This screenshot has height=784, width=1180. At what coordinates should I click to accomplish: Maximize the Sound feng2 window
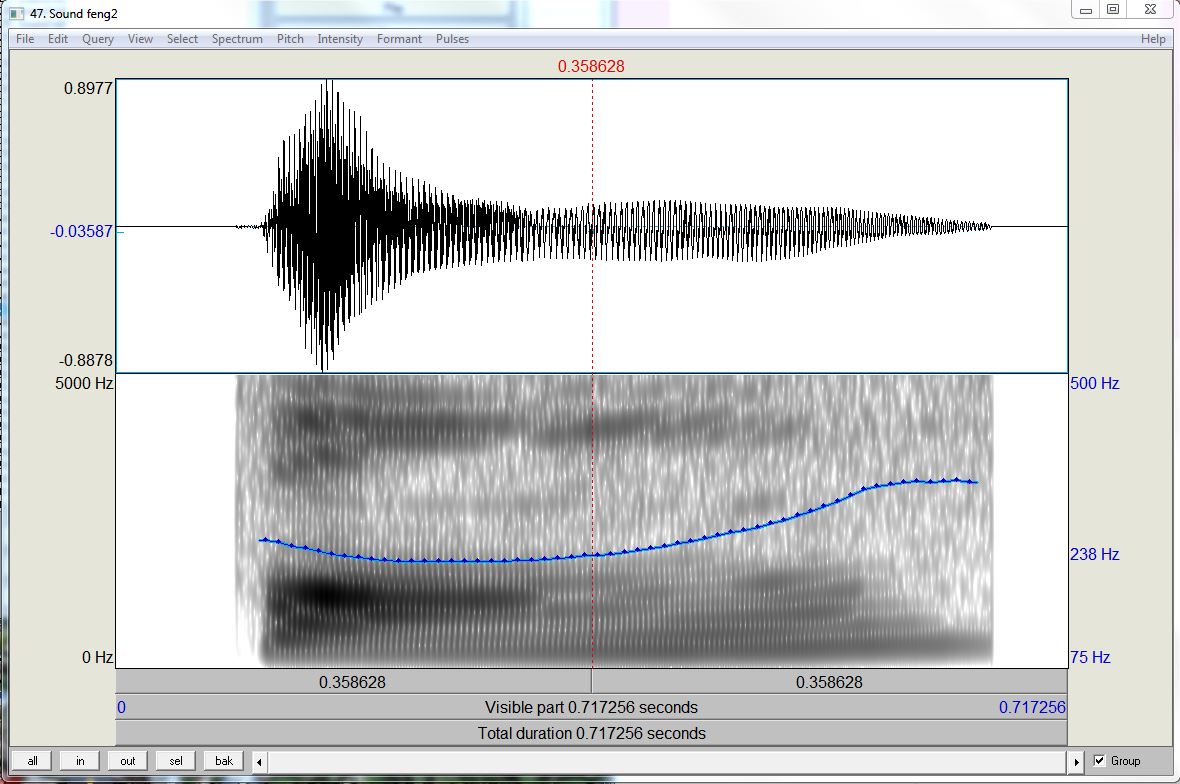(x=1113, y=10)
